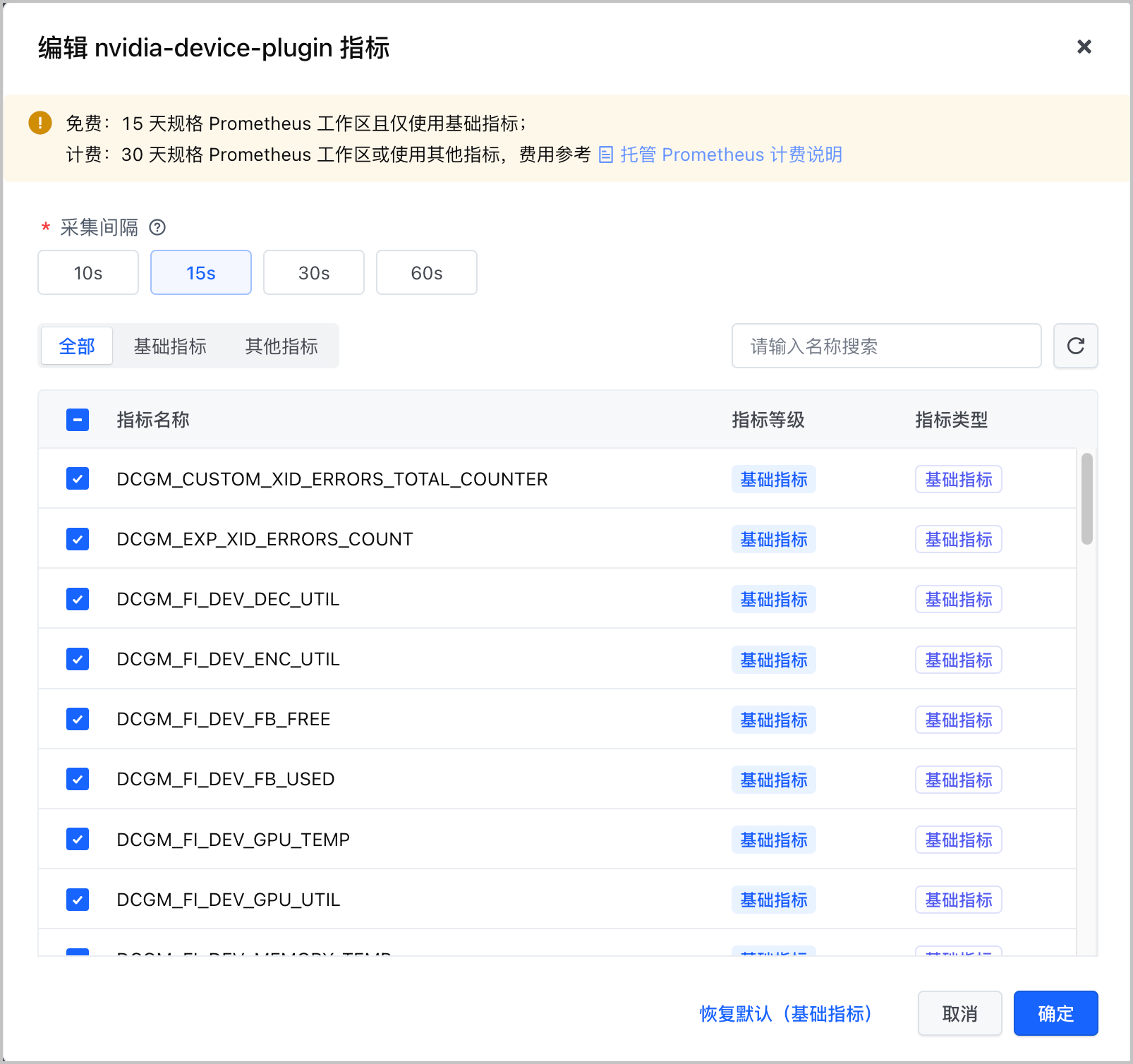Click the metric list scrollbar

pos(1087,499)
